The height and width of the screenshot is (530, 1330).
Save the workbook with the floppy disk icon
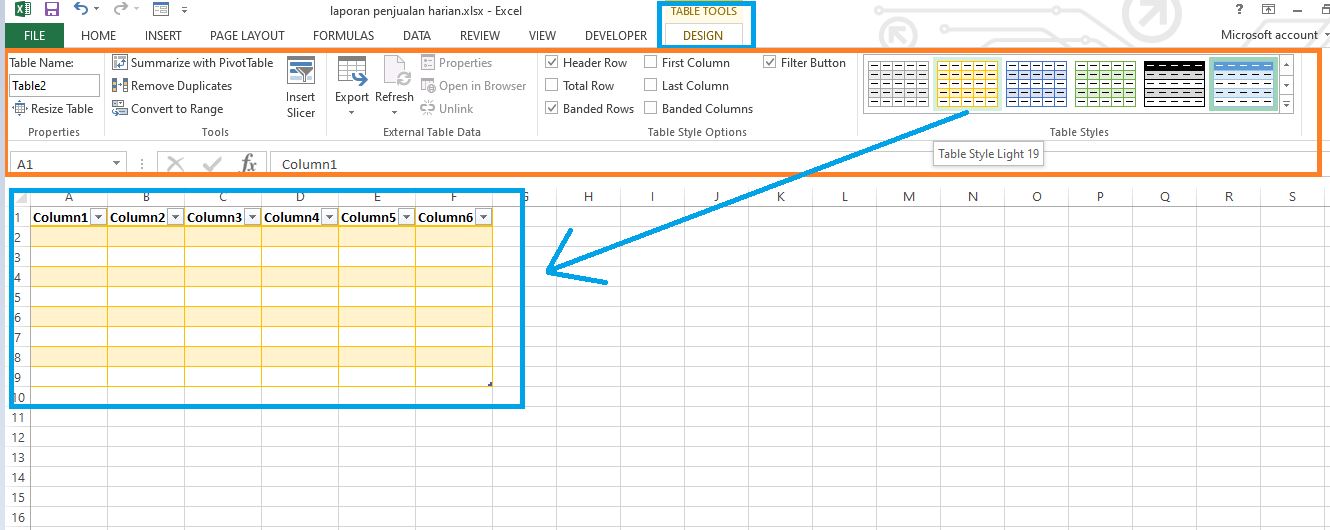51,10
